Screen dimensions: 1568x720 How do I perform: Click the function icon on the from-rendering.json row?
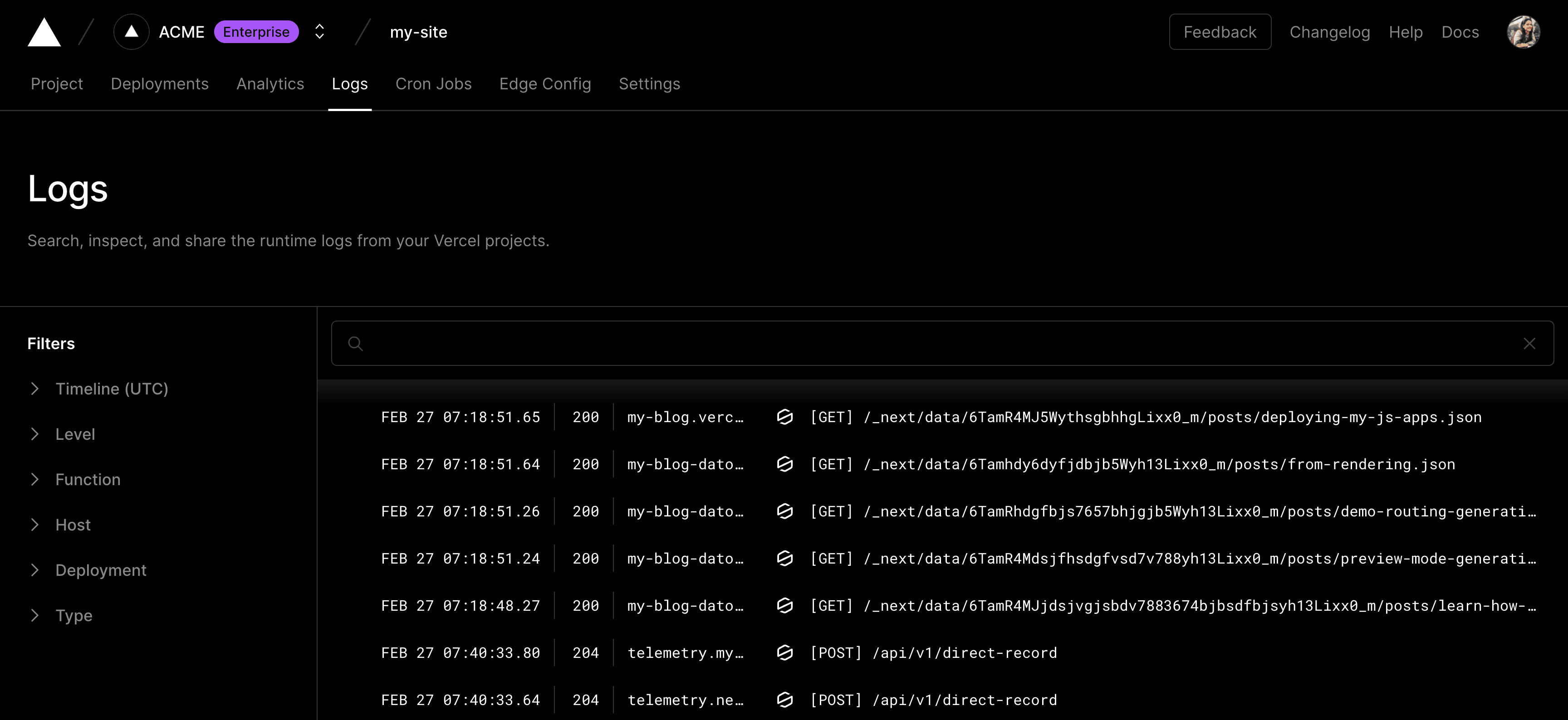(x=784, y=464)
